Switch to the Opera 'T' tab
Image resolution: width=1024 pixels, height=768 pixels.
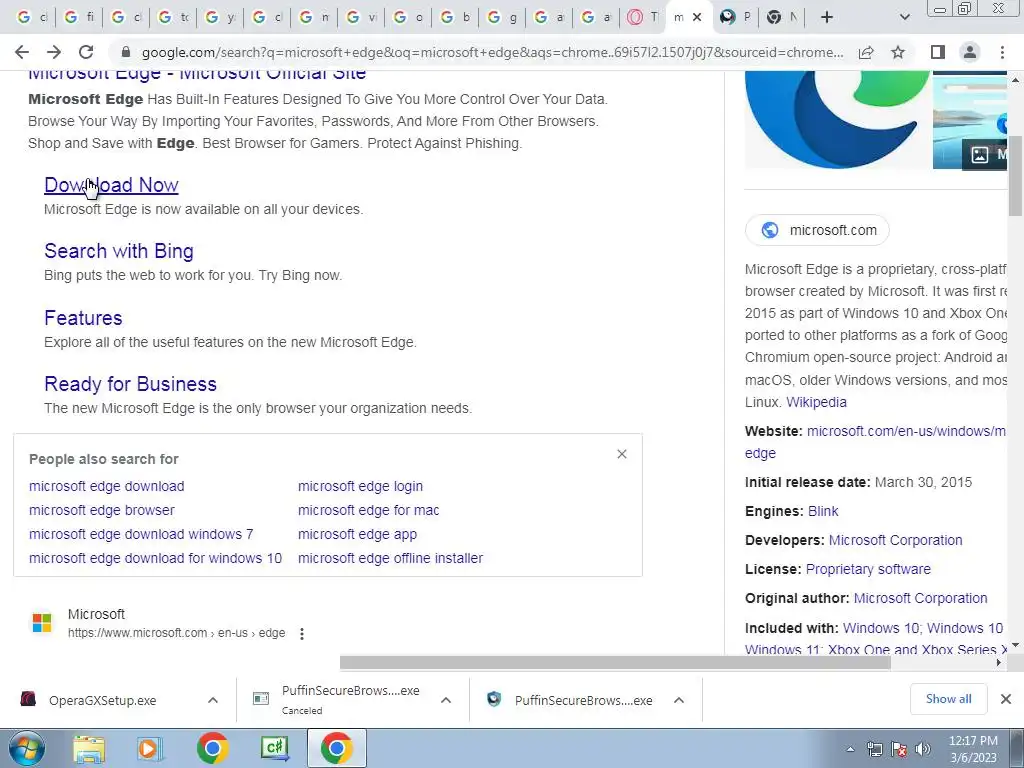tap(642, 18)
